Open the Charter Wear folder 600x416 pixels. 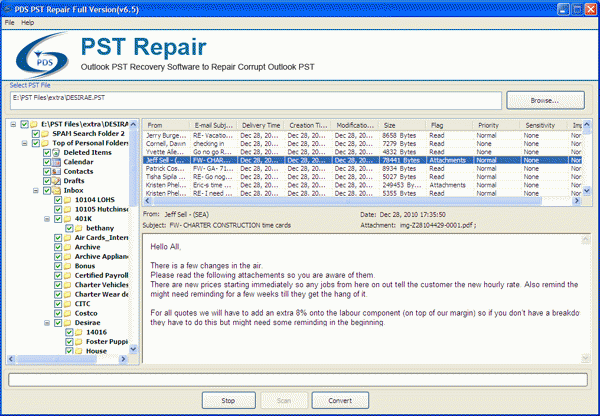[x=101, y=294]
